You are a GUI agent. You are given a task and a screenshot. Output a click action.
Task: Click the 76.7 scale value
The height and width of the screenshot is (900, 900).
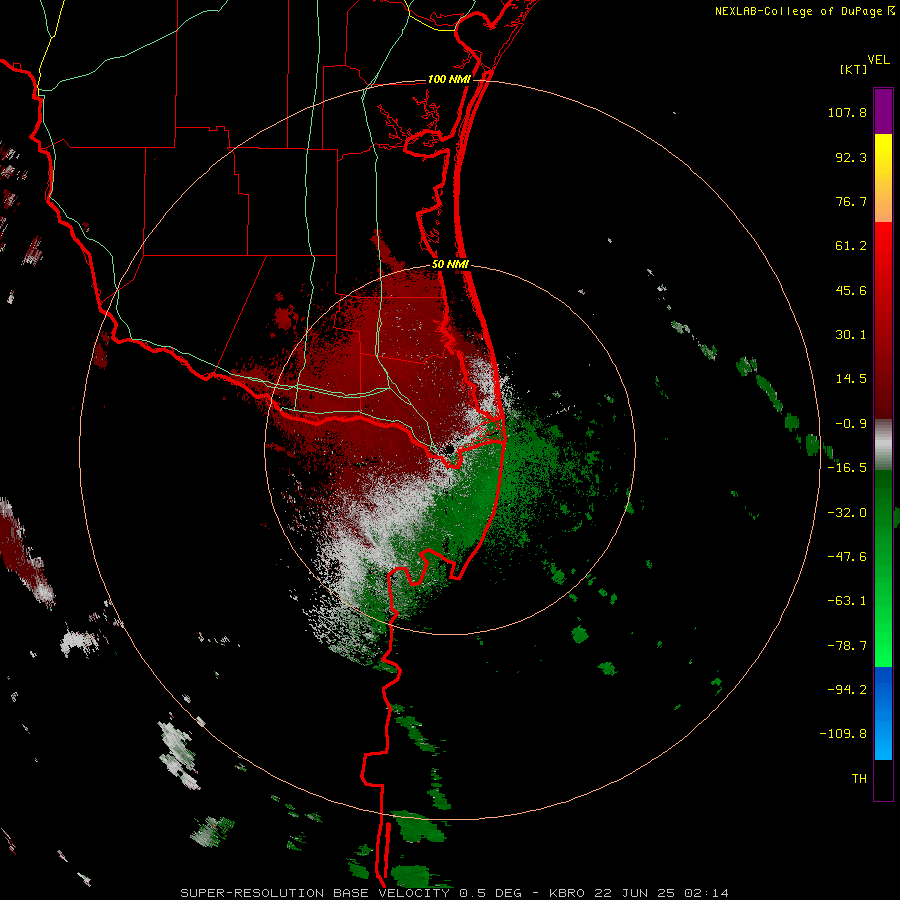[x=851, y=201]
